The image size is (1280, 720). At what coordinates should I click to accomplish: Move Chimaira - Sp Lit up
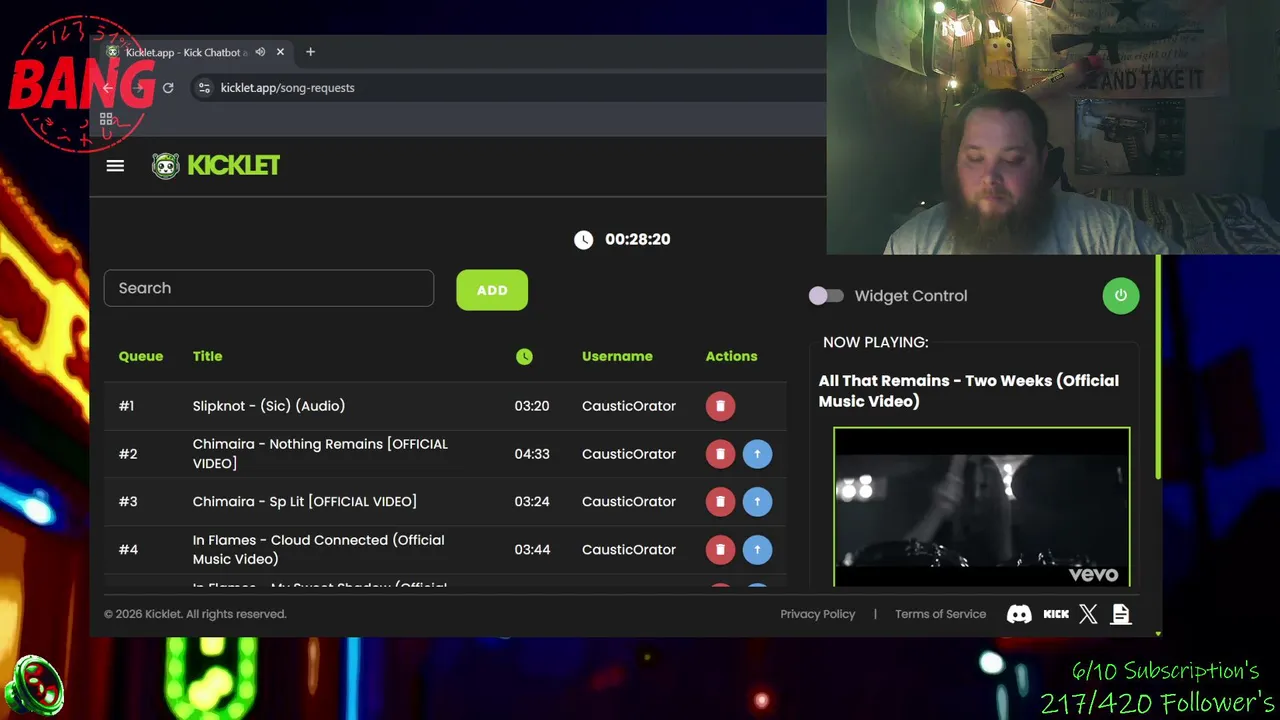click(757, 502)
